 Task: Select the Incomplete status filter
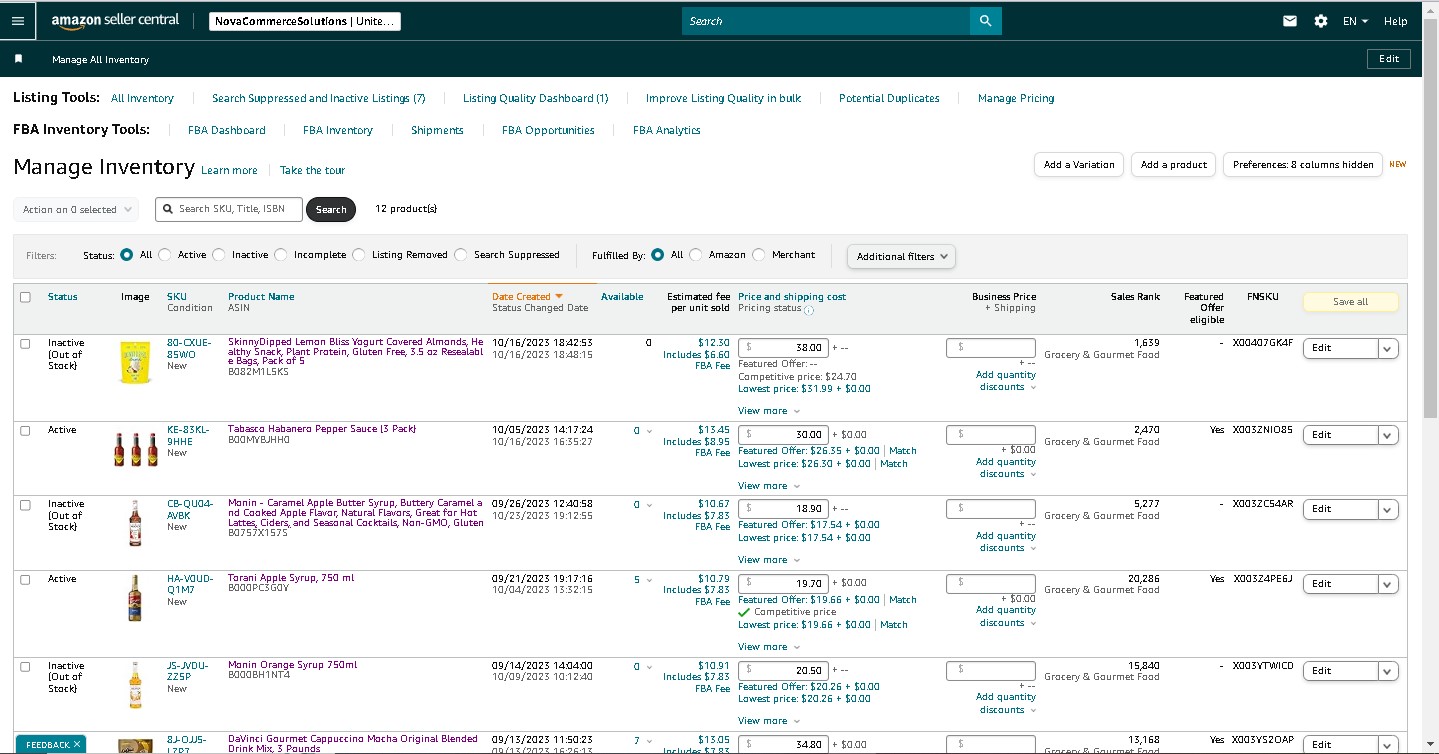click(x=281, y=255)
